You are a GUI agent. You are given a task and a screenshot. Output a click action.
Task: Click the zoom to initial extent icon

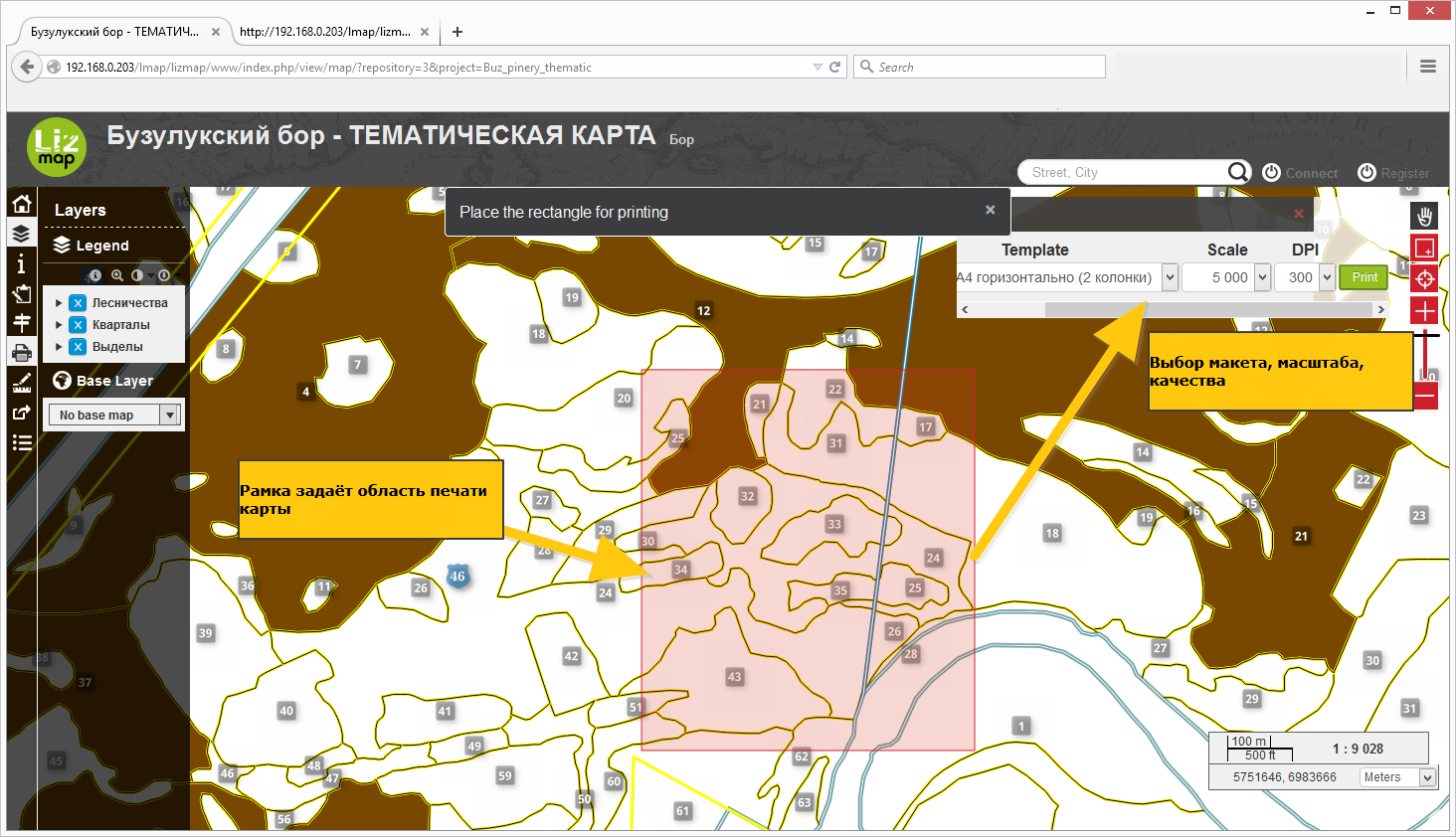(x=1424, y=278)
